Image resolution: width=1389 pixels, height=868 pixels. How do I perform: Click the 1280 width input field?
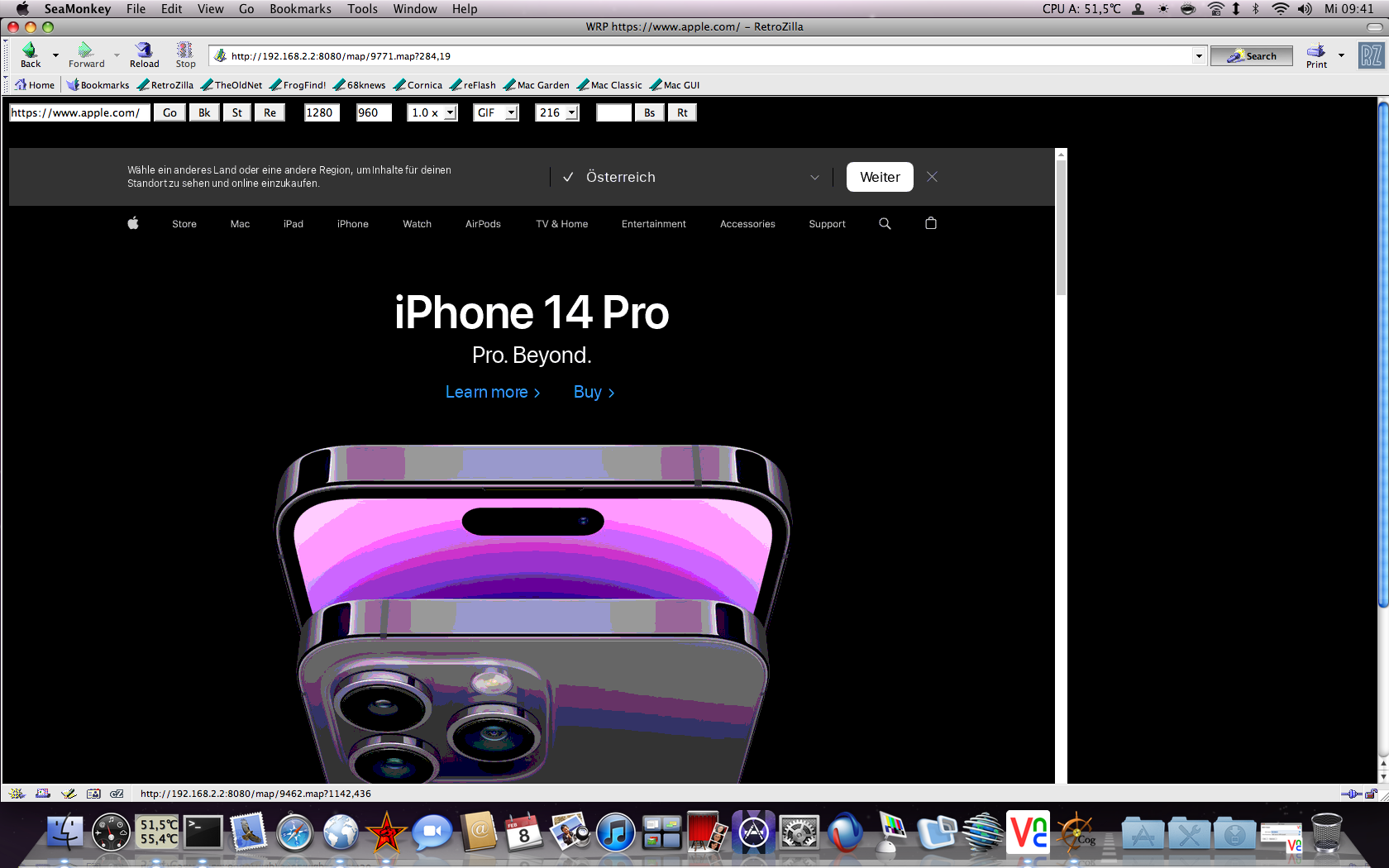322,112
